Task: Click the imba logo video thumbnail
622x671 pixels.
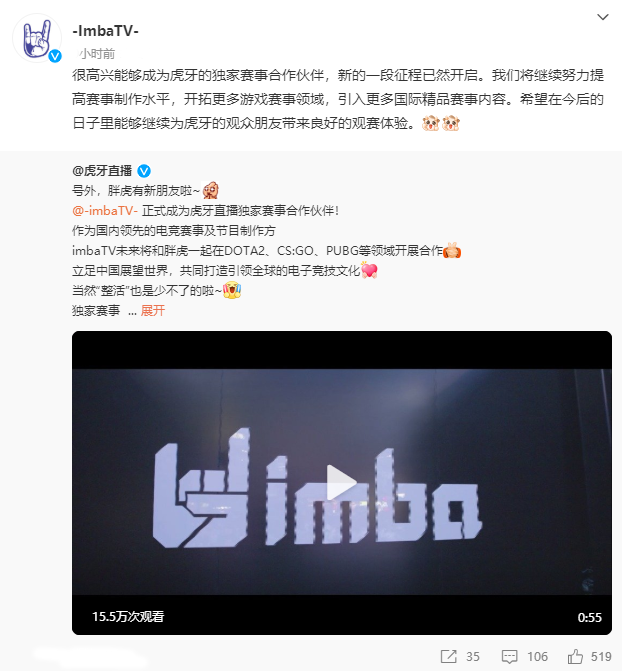Action: [342, 482]
